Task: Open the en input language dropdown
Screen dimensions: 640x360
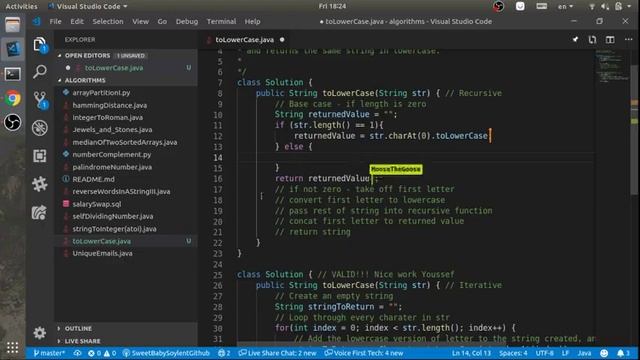Action: pos(565,7)
